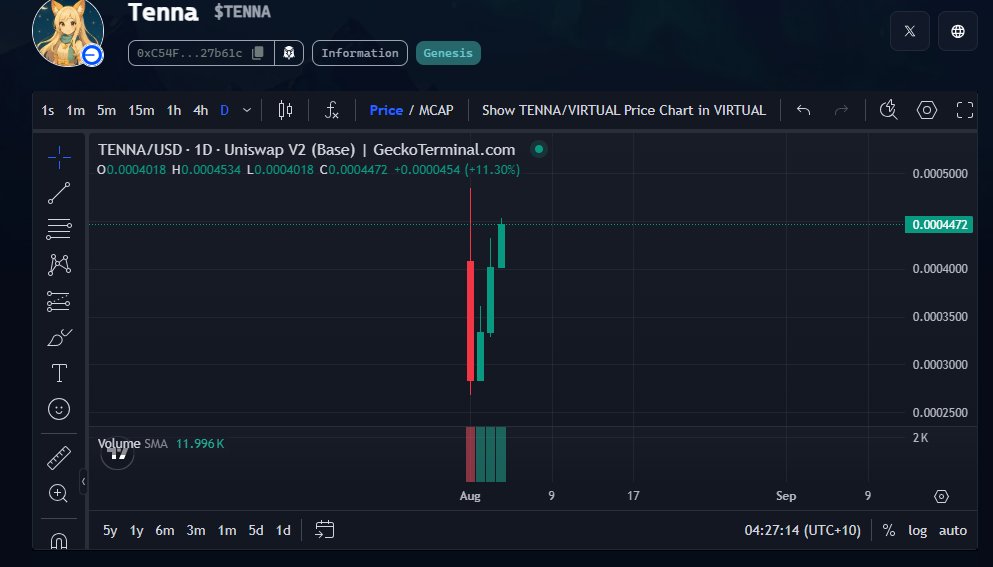The height and width of the screenshot is (567, 993).
Task: Toggle chart to MCAP view
Action: point(436,110)
